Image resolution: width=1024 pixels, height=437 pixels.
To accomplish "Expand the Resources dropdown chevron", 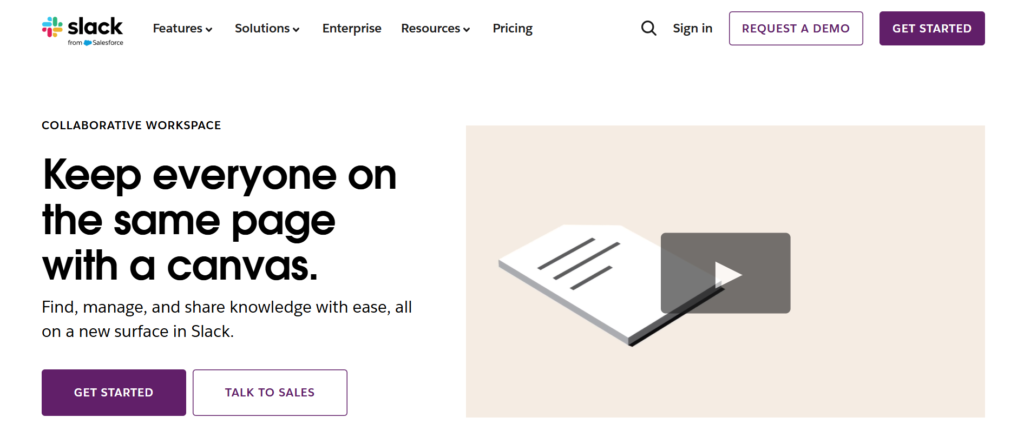I will point(467,30).
